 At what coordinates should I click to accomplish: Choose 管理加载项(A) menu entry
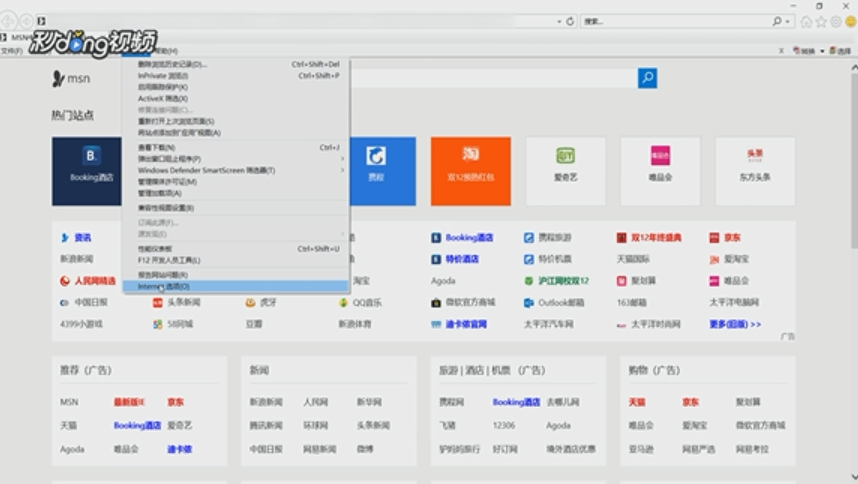click(x=235, y=193)
